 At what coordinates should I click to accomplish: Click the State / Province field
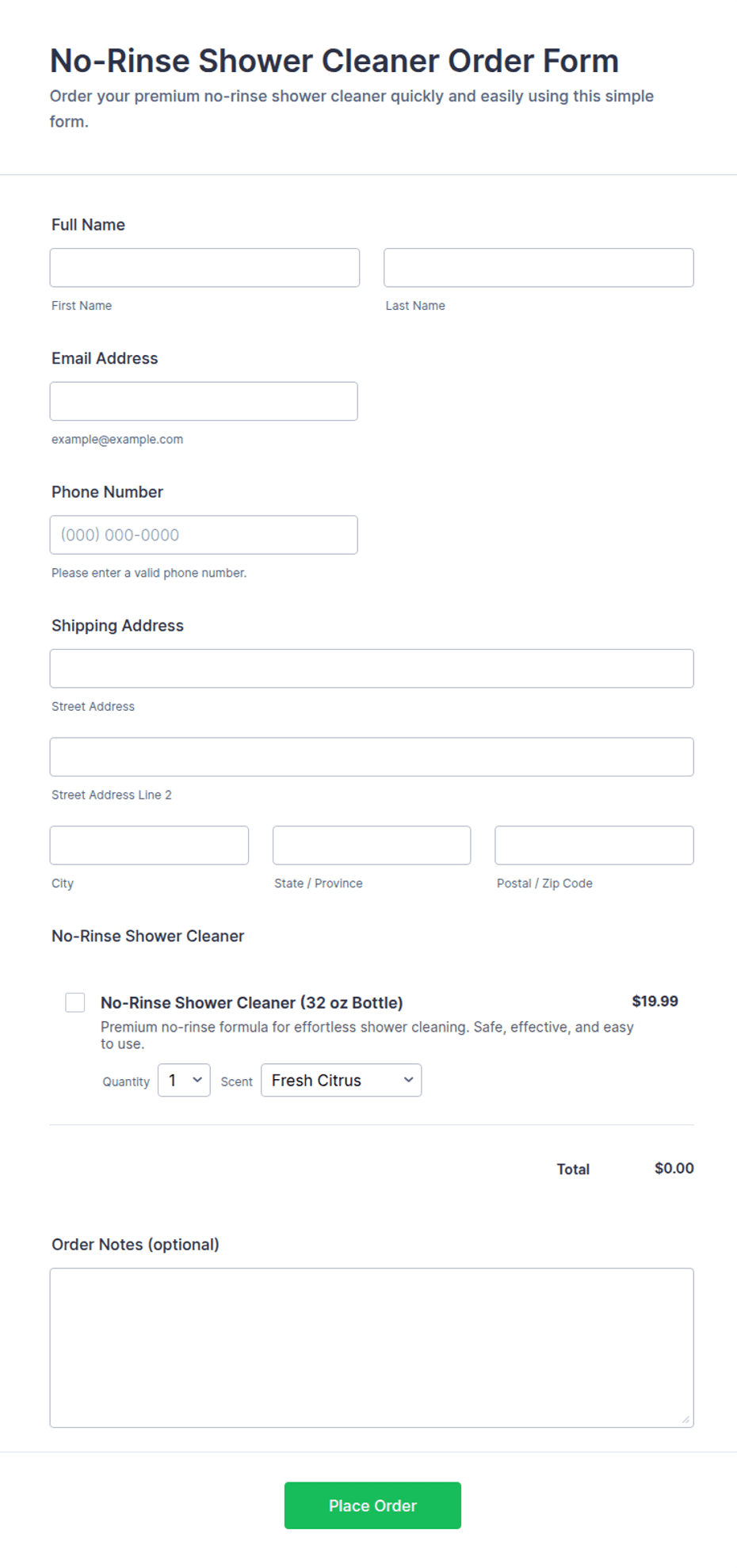(x=372, y=845)
